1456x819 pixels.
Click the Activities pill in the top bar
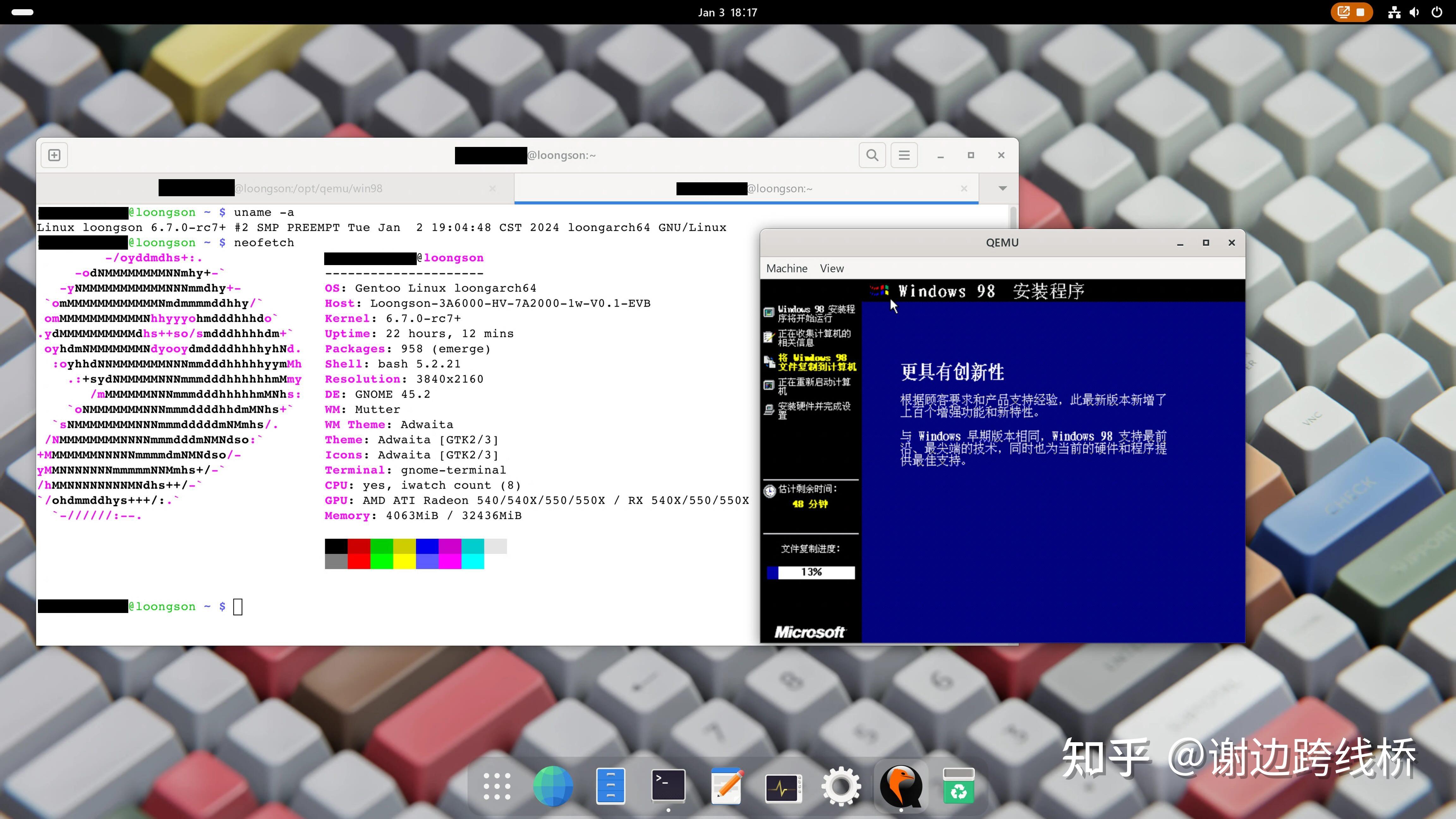23,12
